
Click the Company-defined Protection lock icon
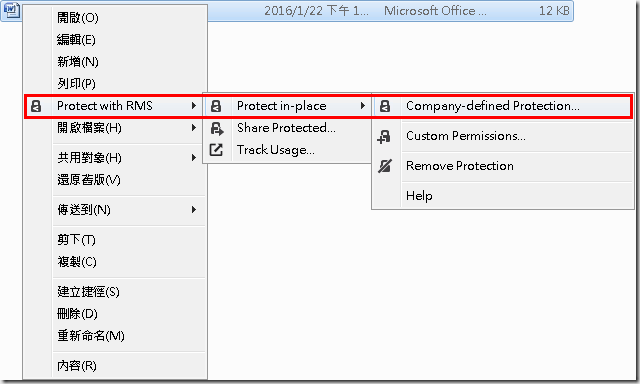(x=384, y=106)
